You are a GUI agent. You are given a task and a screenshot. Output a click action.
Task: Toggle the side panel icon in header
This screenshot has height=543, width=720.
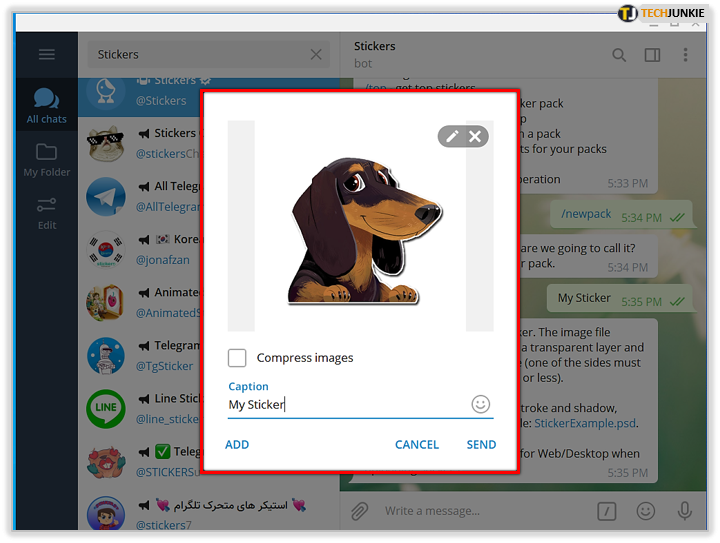point(652,55)
